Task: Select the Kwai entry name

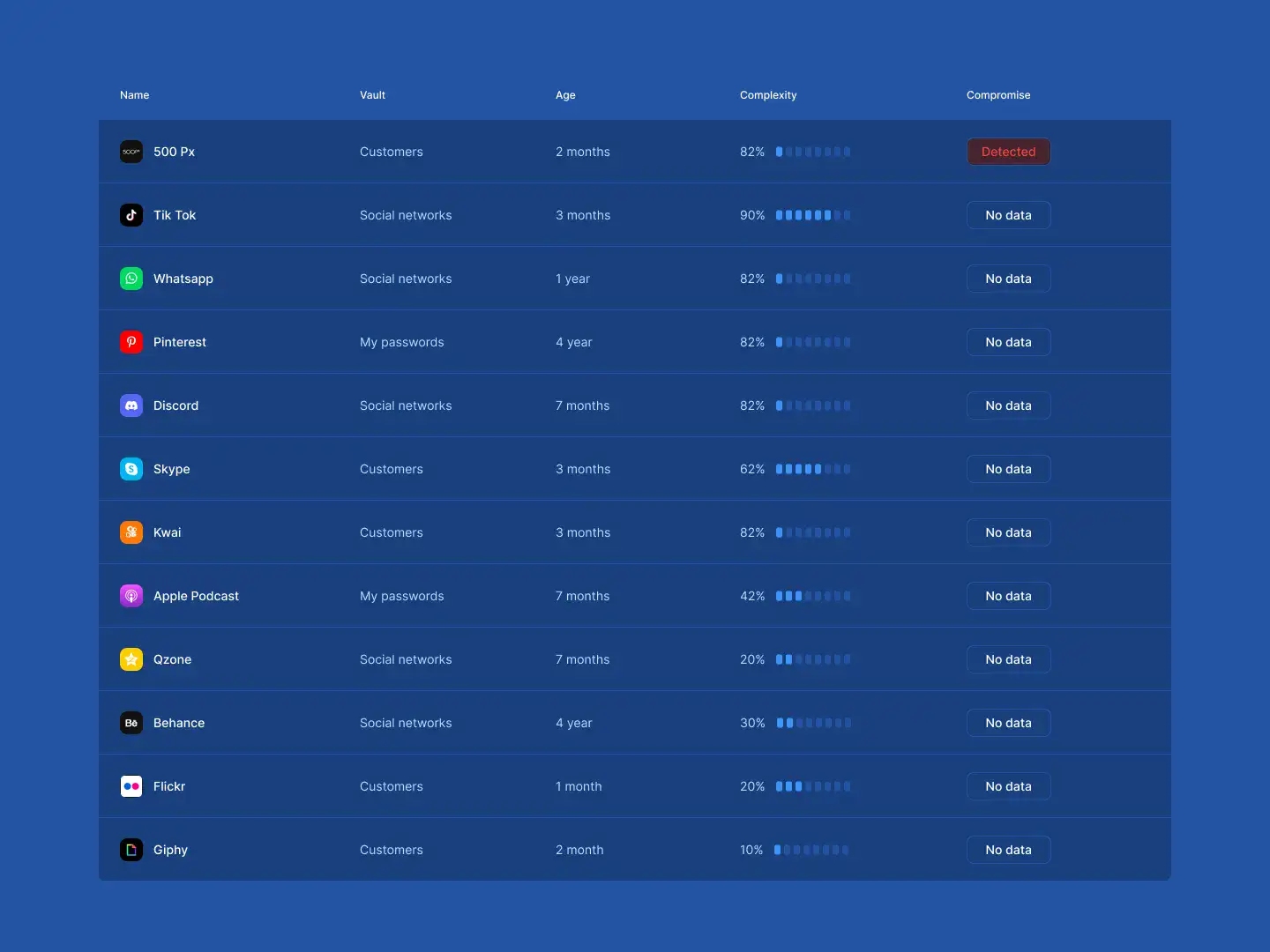Action: (168, 532)
